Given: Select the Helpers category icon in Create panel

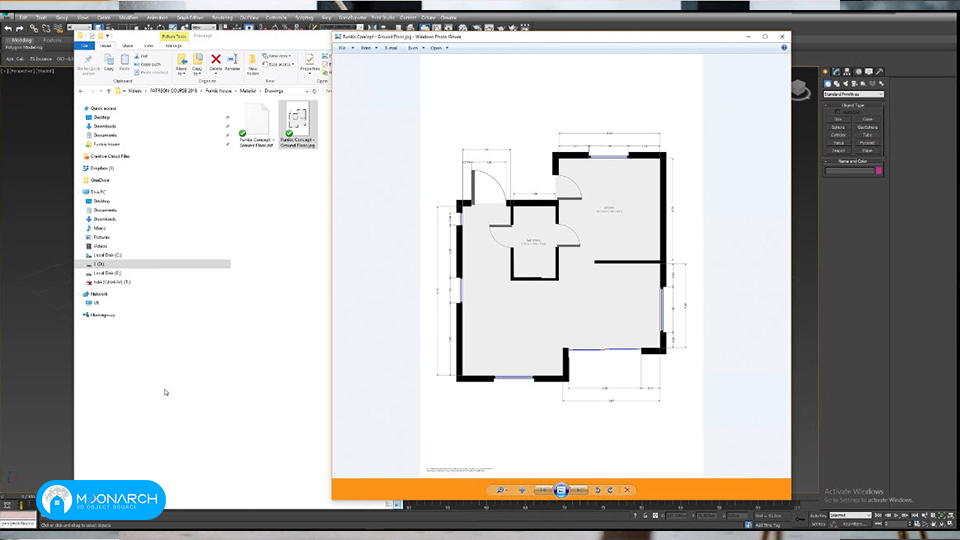Looking at the screenshot, I should pos(863,84).
